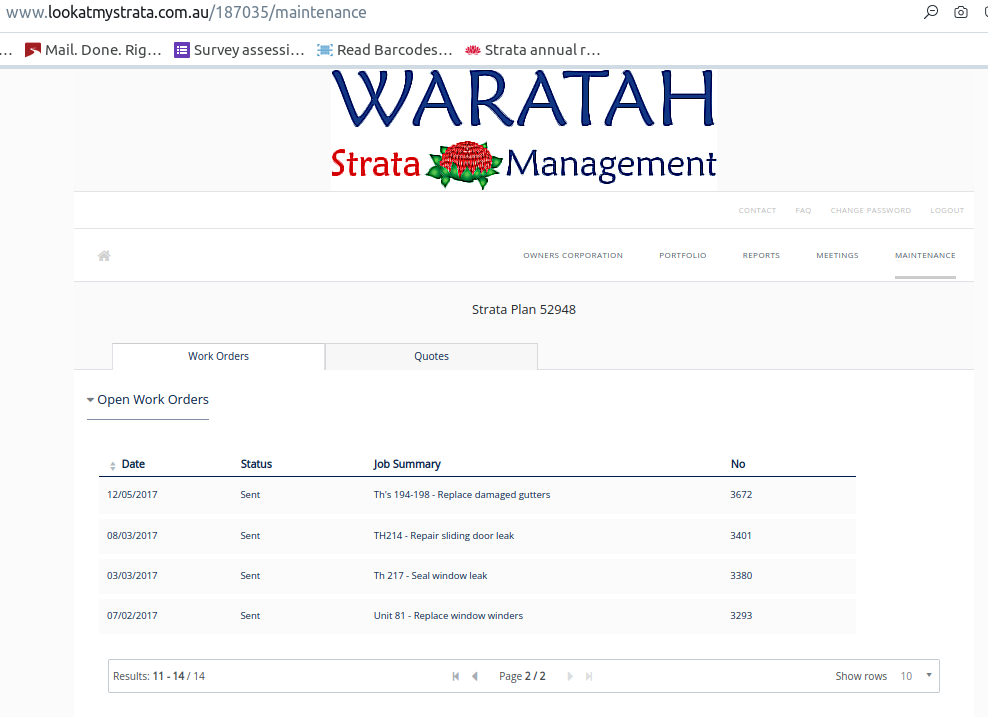Click the FAQ link
The width and height of the screenshot is (988, 717).
tap(803, 210)
